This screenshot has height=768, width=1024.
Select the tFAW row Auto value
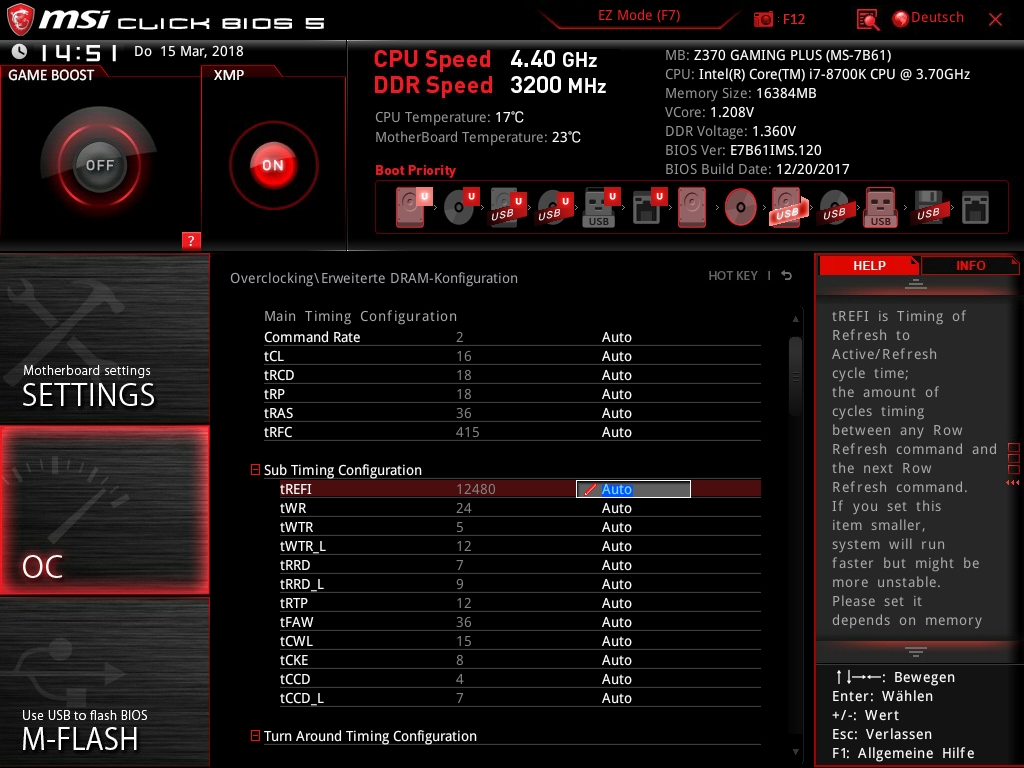click(x=616, y=622)
